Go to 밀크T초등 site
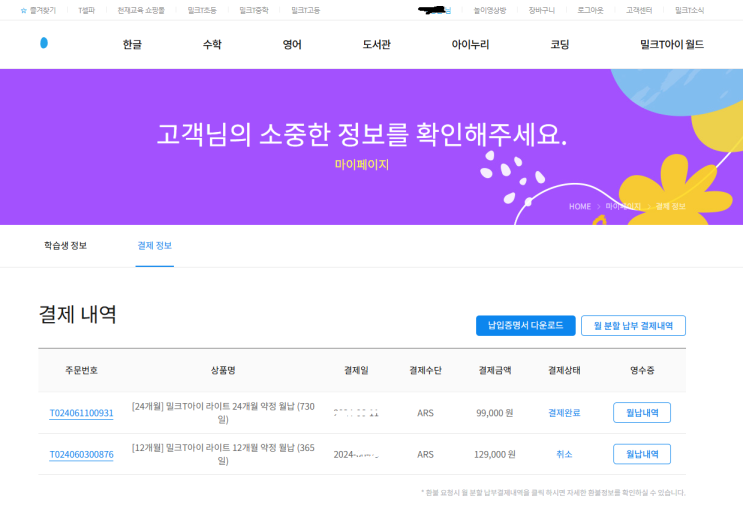The width and height of the screenshot is (743, 520). [202, 10]
